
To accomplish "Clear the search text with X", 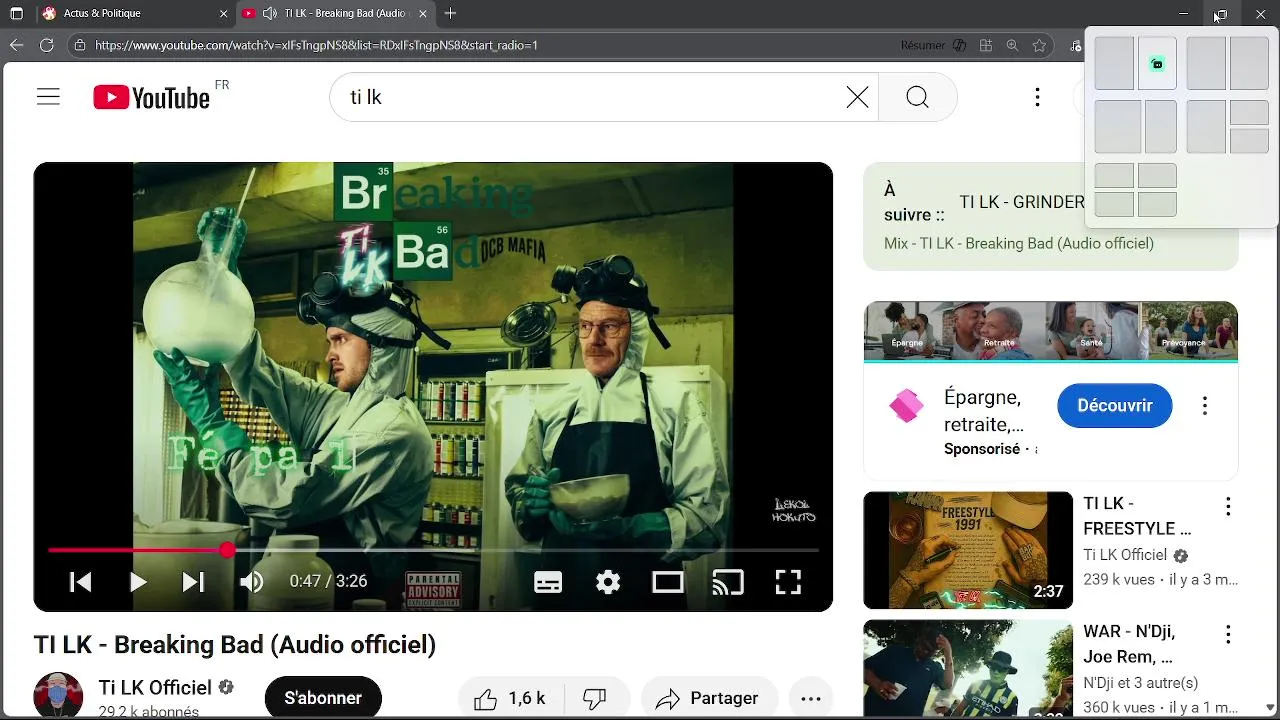I will tap(857, 97).
